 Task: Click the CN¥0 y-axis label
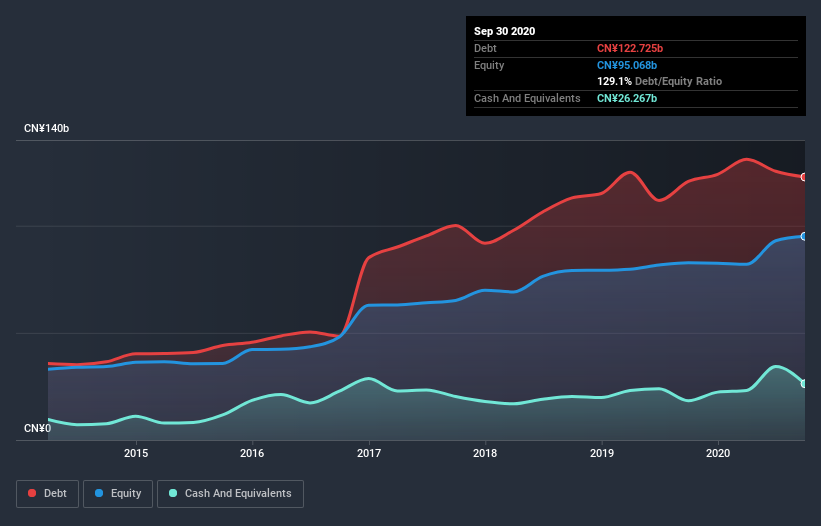click(x=38, y=428)
